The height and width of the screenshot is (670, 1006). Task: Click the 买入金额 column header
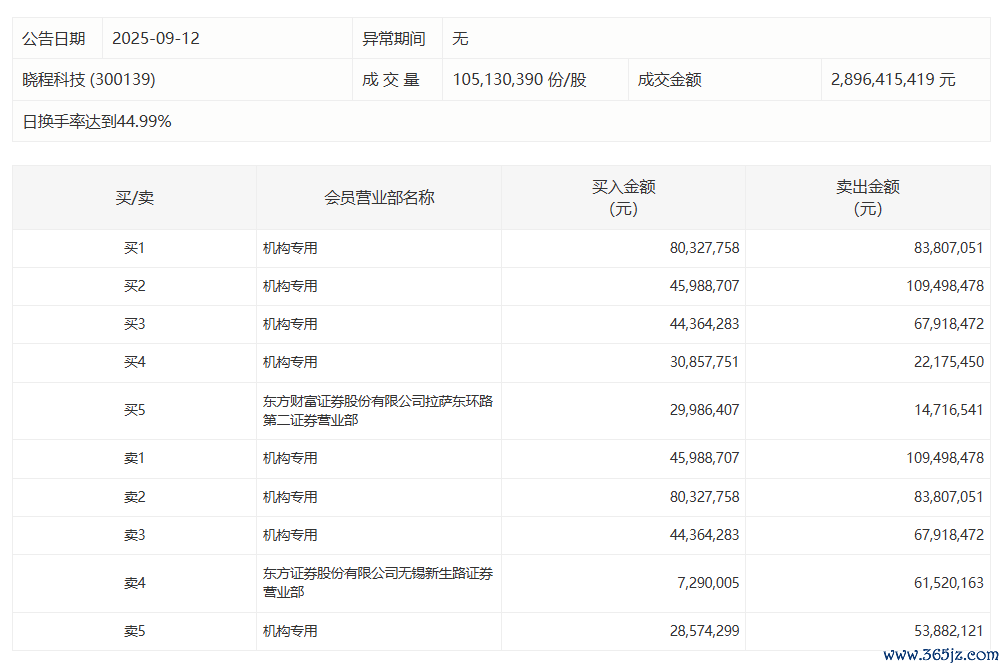pos(623,197)
